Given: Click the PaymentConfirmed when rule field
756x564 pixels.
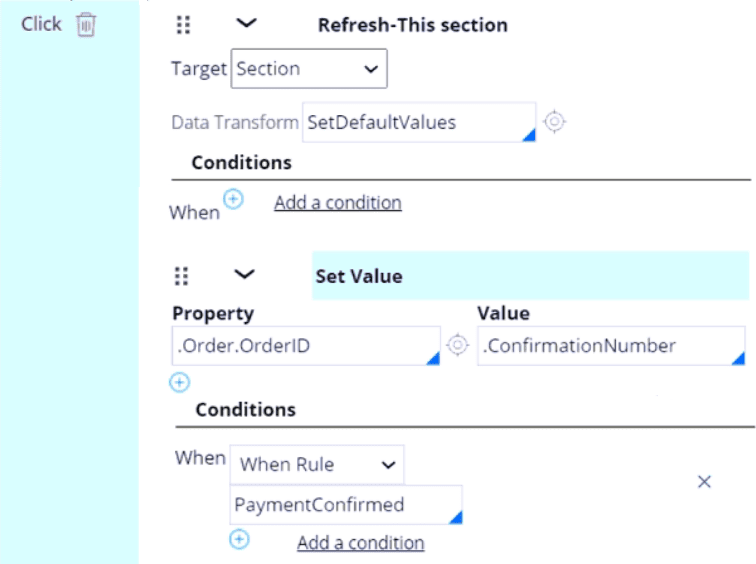Looking at the screenshot, I should tap(345, 505).
